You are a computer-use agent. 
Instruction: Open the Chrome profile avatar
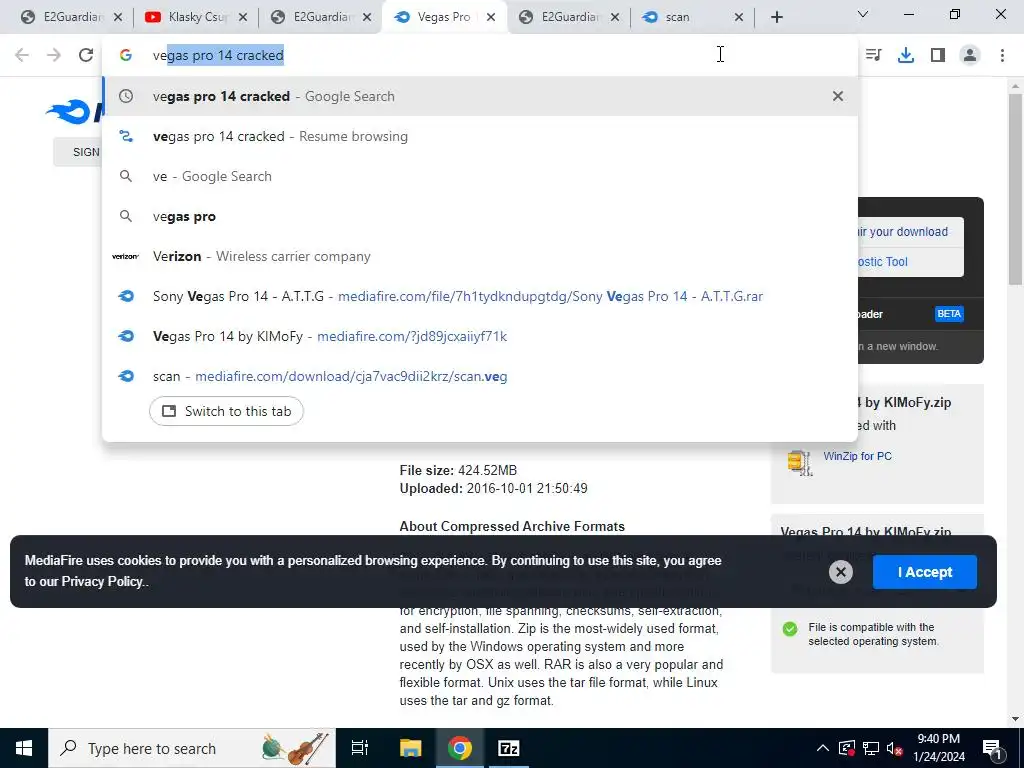(970, 56)
